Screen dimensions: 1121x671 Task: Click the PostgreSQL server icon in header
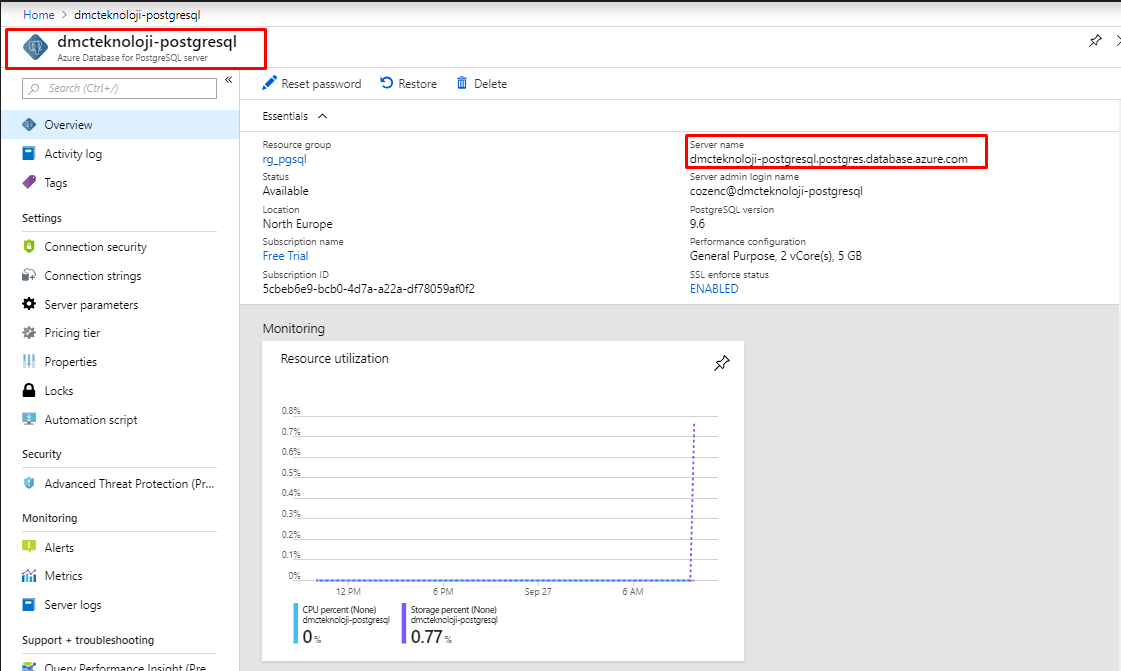coord(35,47)
